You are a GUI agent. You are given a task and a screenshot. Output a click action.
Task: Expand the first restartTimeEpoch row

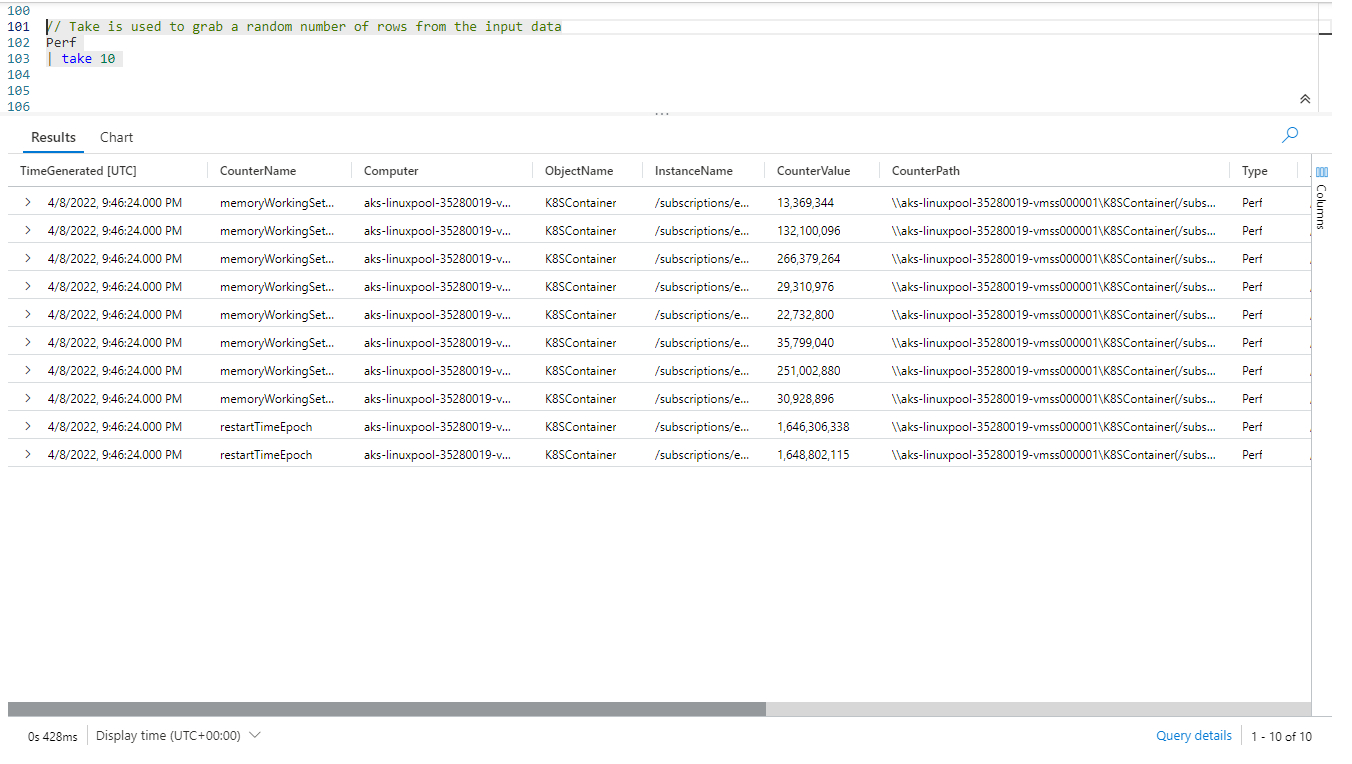pos(27,427)
